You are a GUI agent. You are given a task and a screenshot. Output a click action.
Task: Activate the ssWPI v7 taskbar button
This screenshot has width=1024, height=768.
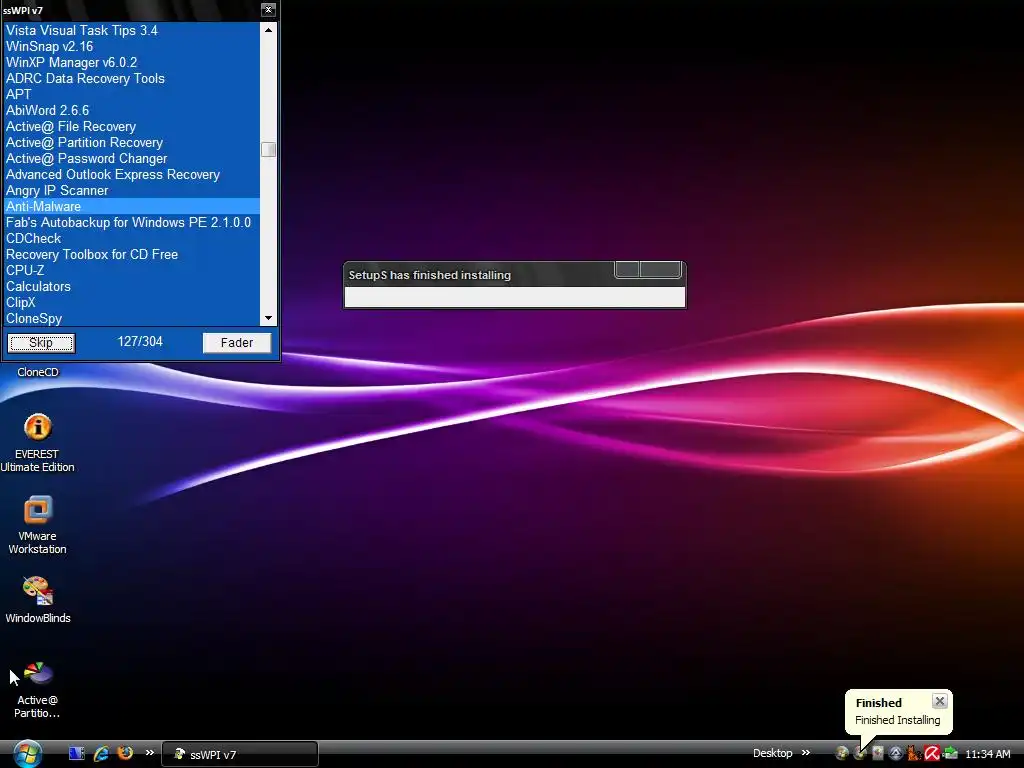pos(239,754)
